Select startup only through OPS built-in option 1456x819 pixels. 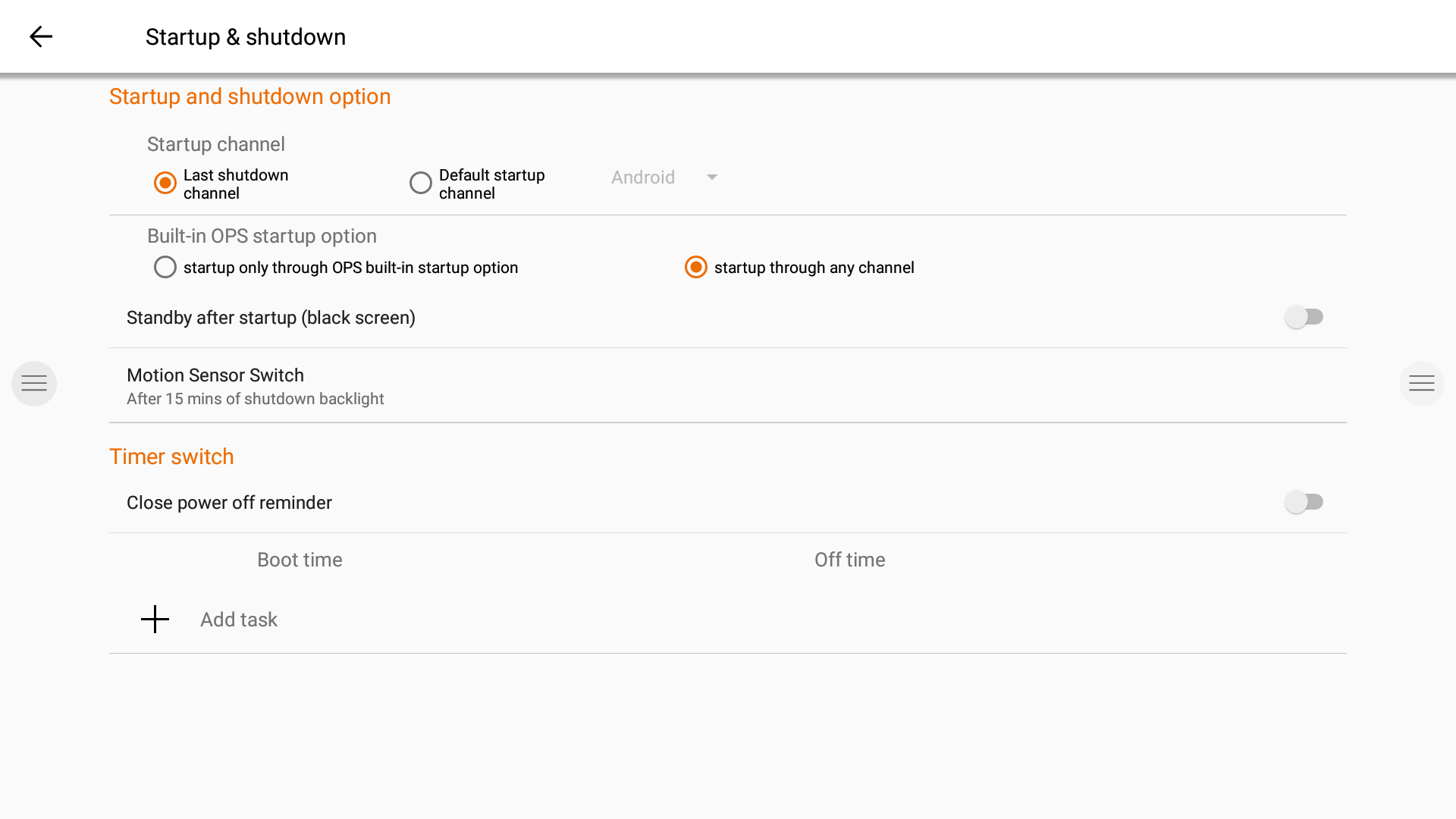[165, 268]
